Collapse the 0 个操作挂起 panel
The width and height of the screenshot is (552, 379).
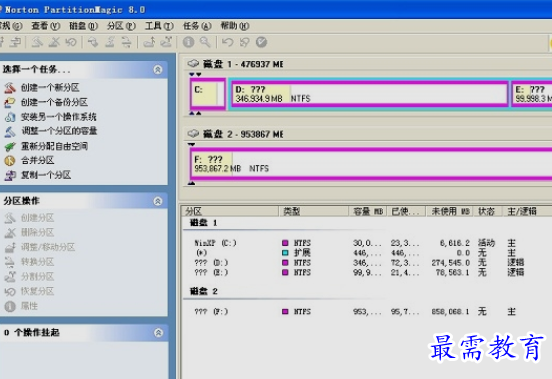click(x=158, y=333)
